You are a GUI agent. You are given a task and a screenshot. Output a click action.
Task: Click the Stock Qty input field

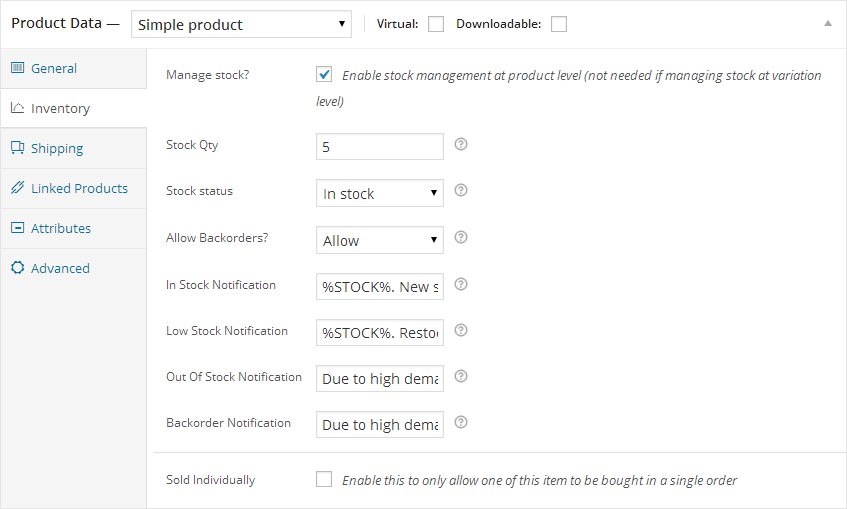point(379,147)
